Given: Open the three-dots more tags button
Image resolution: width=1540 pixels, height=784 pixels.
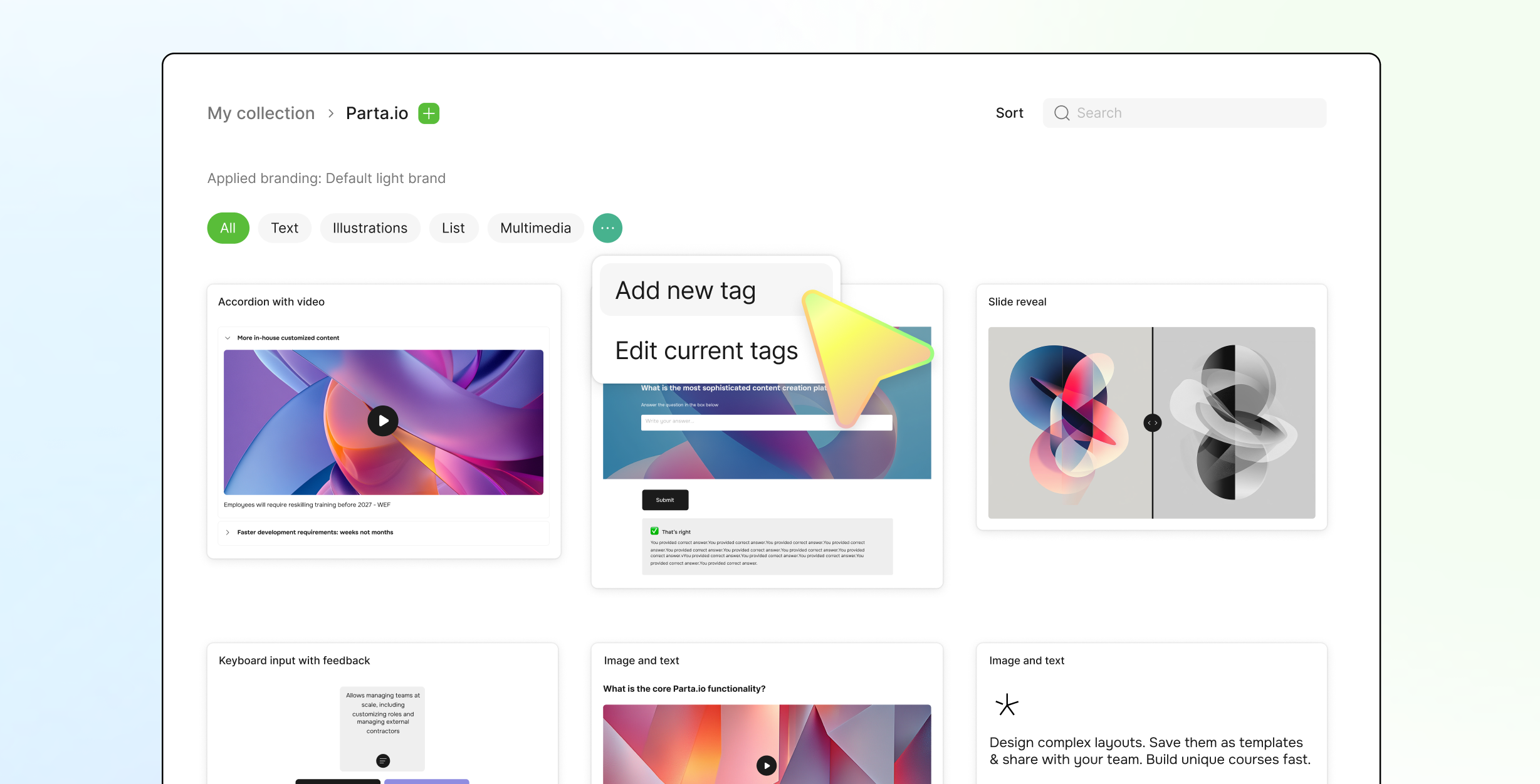Looking at the screenshot, I should (x=607, y=228).
